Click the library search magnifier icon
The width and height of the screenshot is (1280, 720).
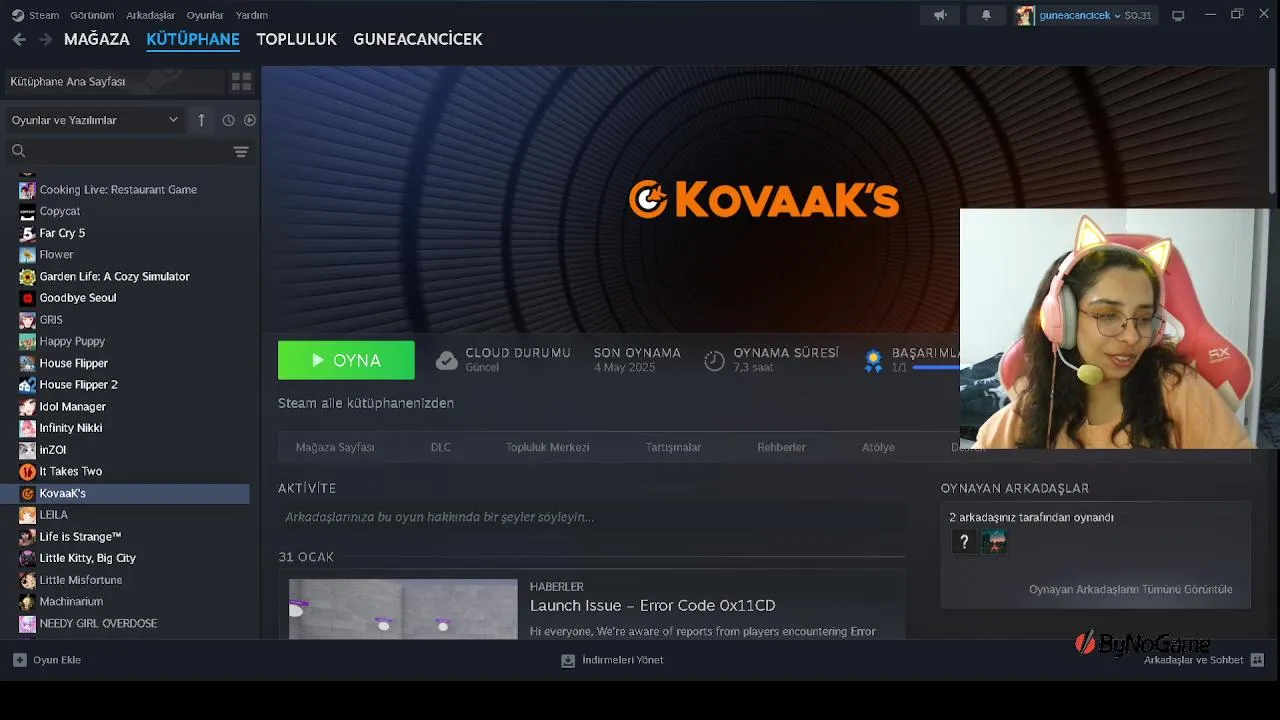18,151
